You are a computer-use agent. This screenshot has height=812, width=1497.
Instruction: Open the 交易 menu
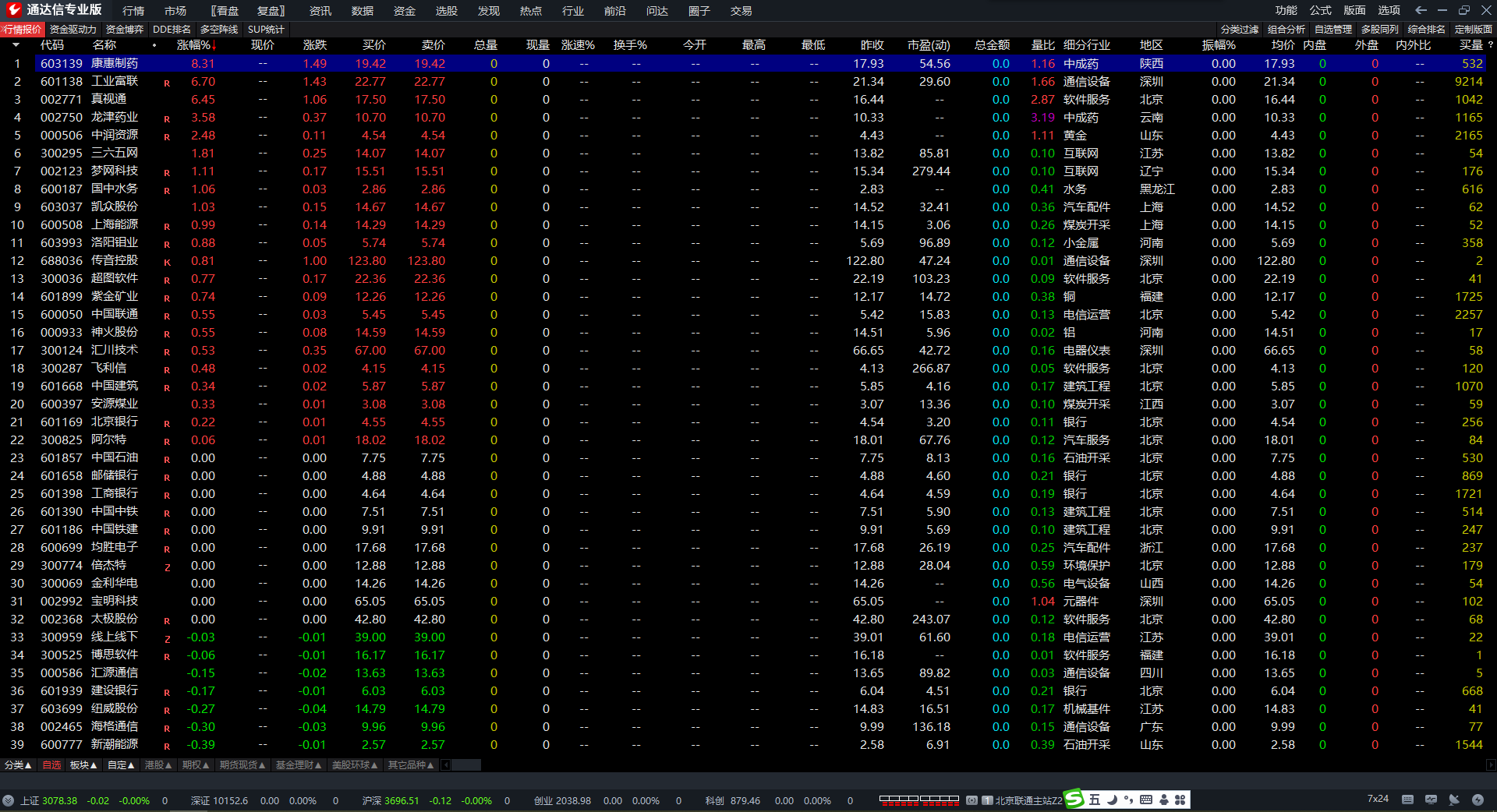click(741, 11)
